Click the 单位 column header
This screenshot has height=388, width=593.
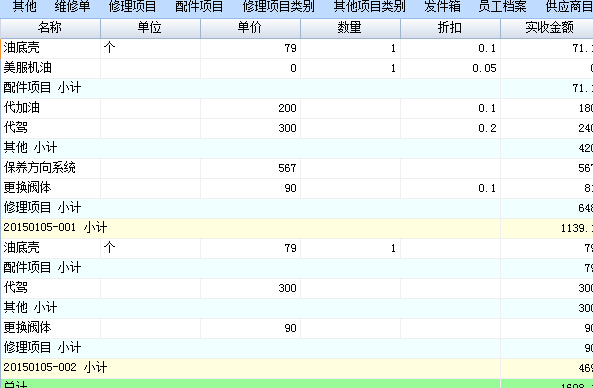tap(150, 28)
